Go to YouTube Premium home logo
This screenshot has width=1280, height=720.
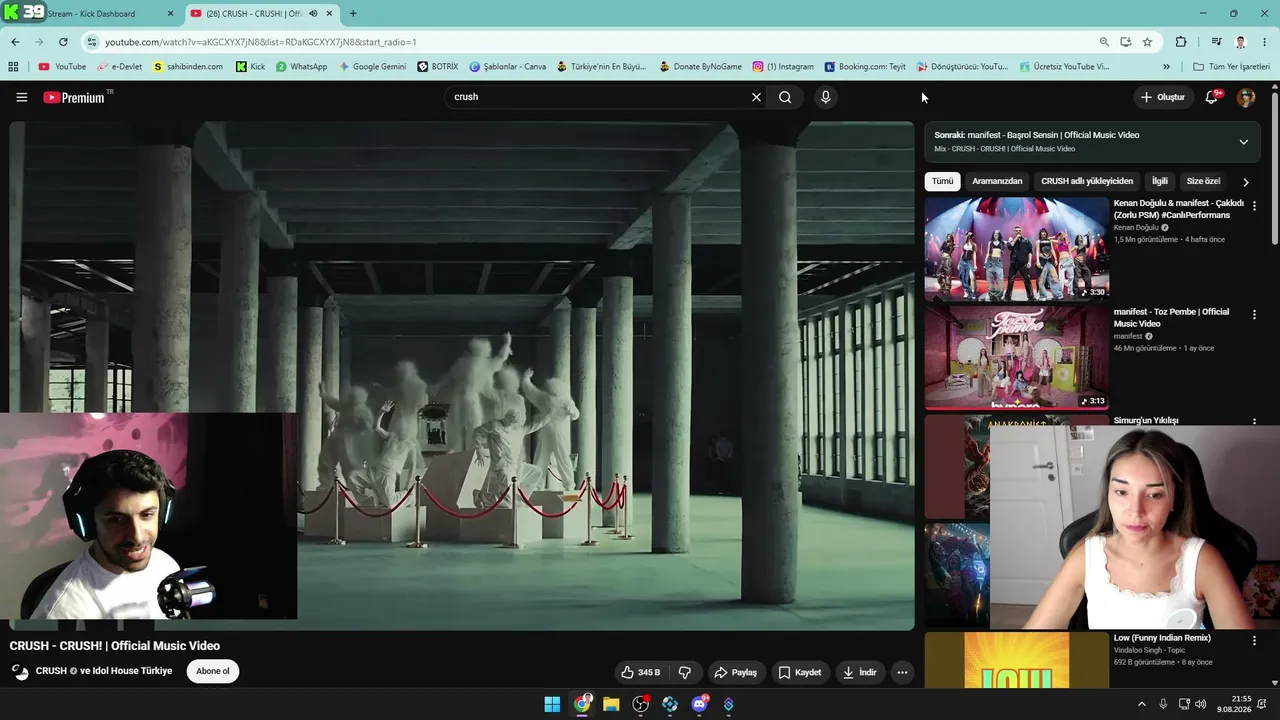click(x=75, y=97)
